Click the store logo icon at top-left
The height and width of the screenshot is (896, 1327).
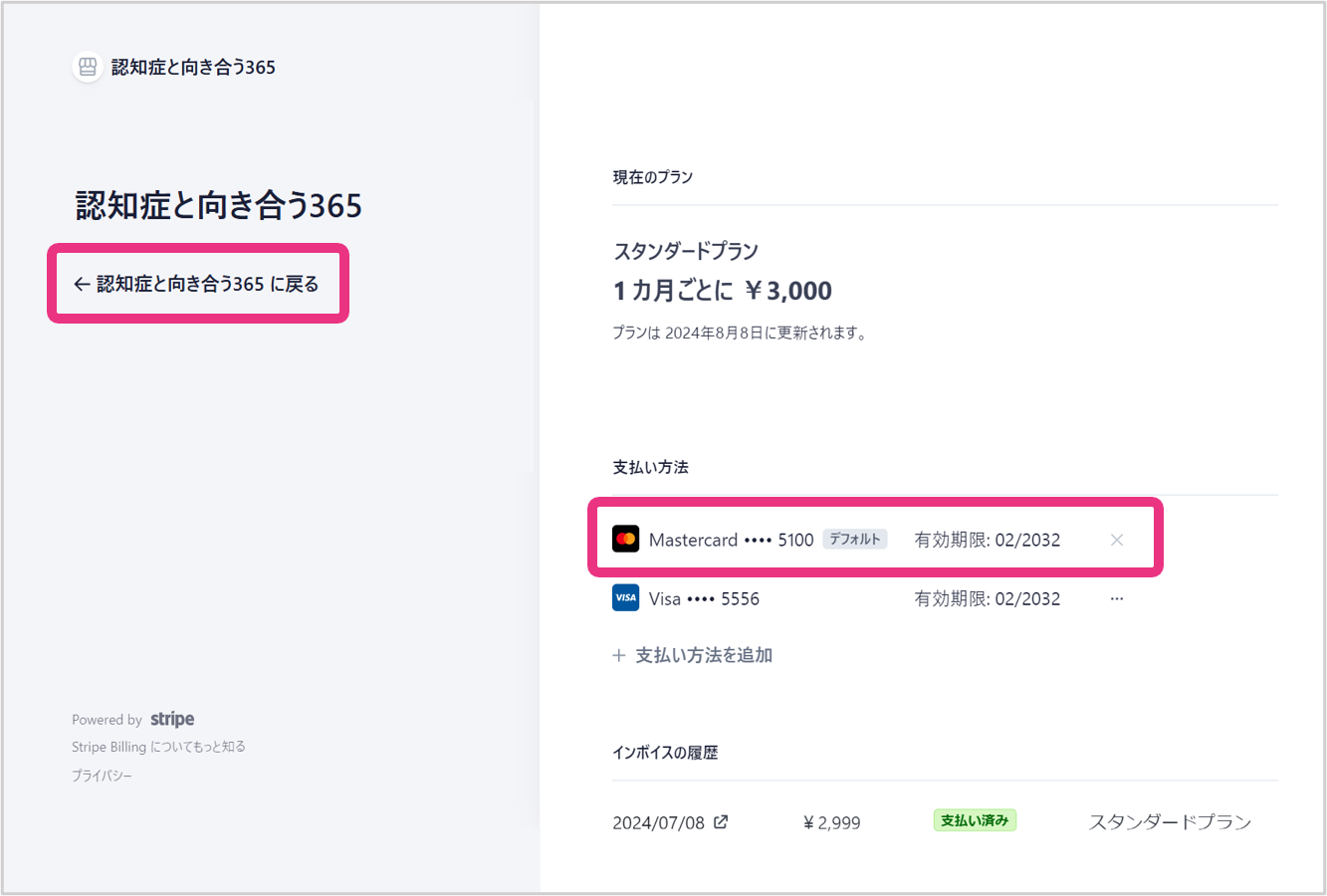click(88, 67)
